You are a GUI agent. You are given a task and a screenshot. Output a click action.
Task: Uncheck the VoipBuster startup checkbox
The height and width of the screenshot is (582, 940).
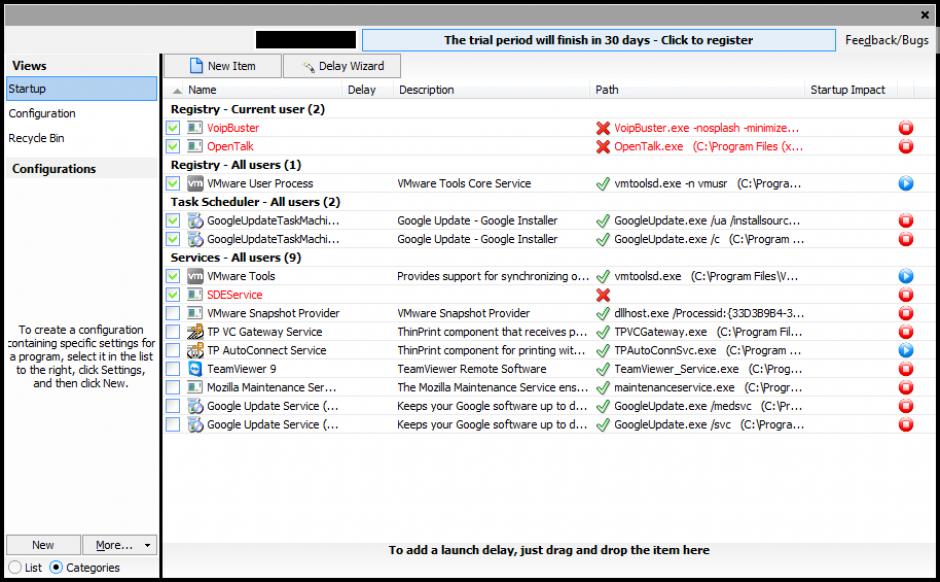[173, 128]
